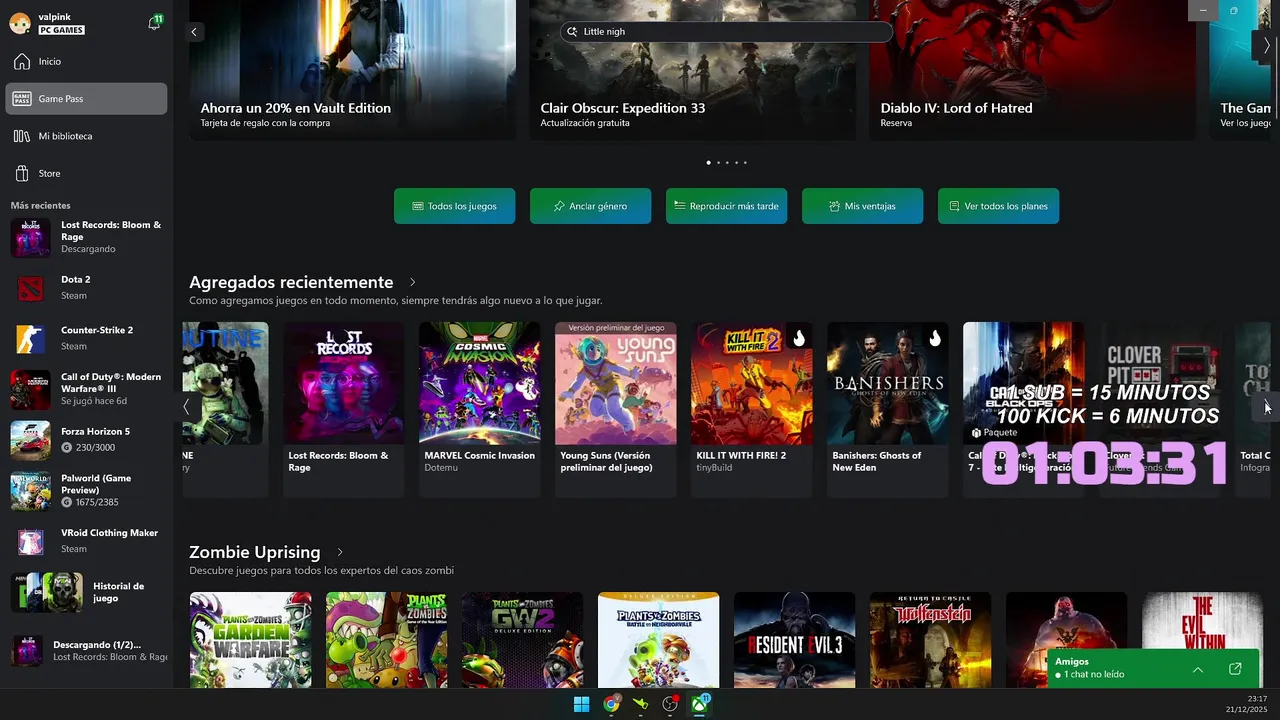Expand the Amigos chat panel chevron
Screen dimensions: 1280x720
click(x=1197, y=669)
